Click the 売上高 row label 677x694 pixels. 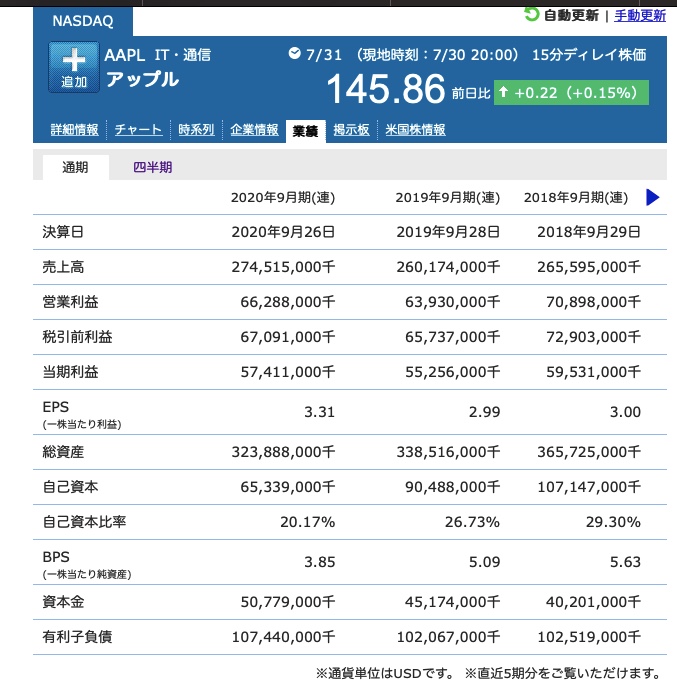[63, 267]
